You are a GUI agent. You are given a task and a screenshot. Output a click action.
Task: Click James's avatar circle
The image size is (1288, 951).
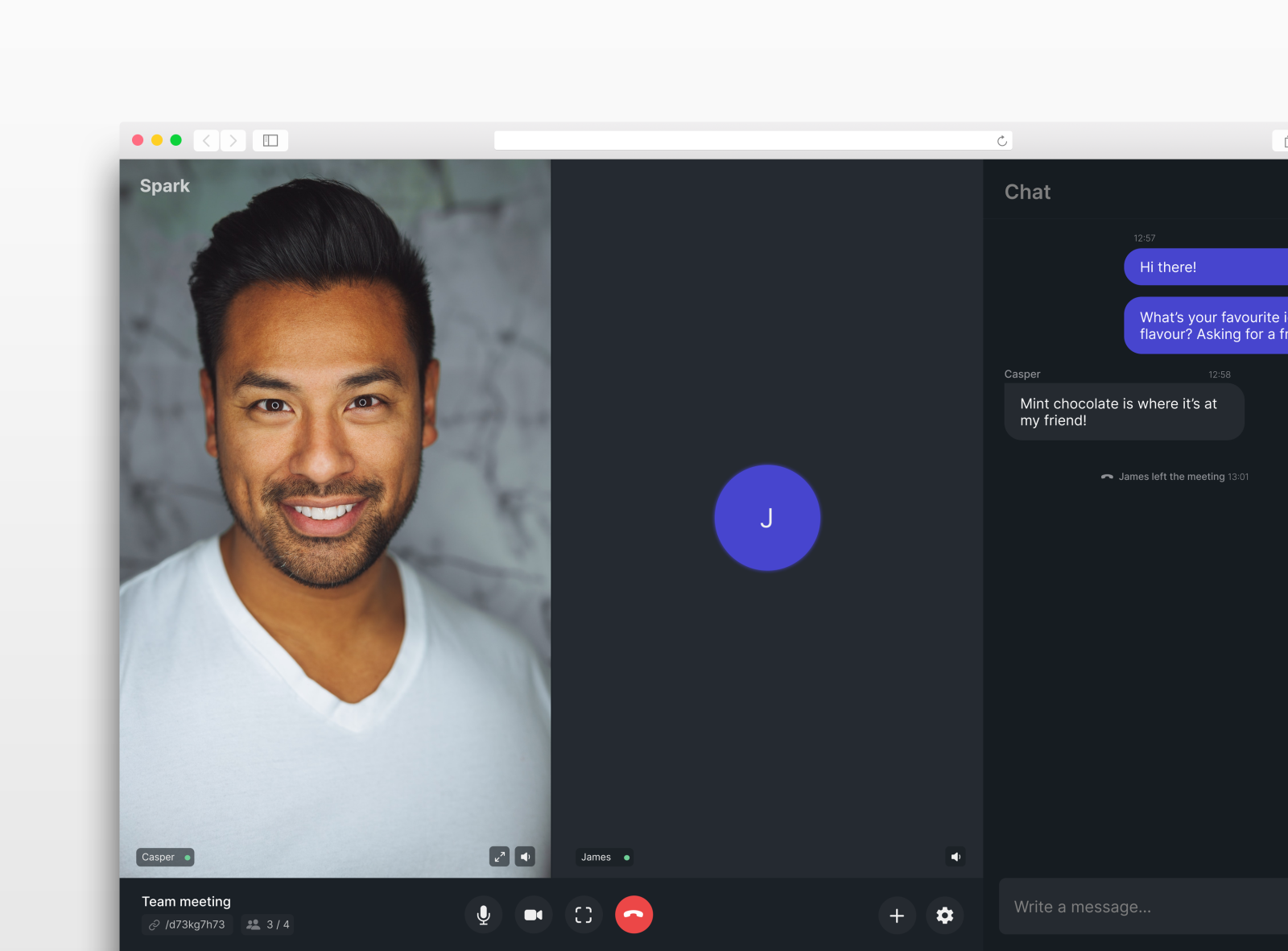(766, 518)
